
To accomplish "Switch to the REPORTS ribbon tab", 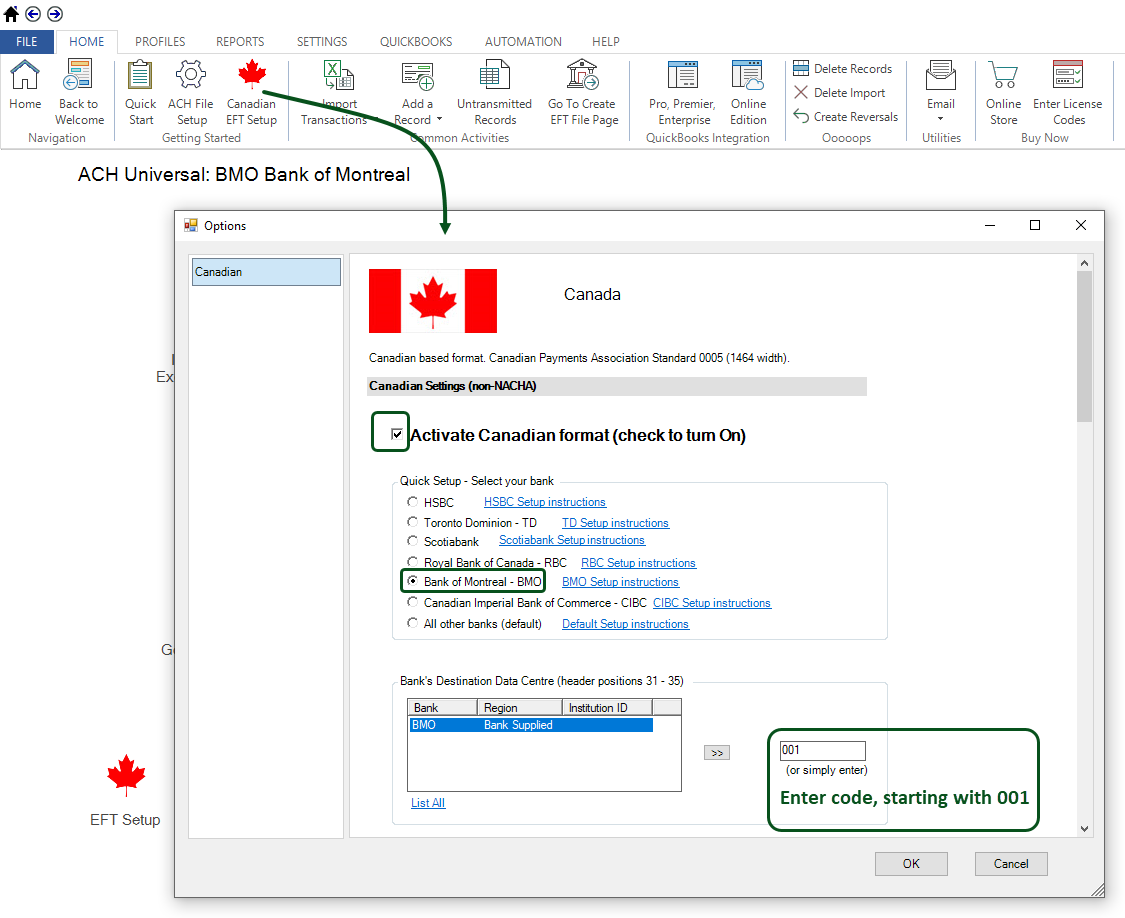I will tap(240, 42).
